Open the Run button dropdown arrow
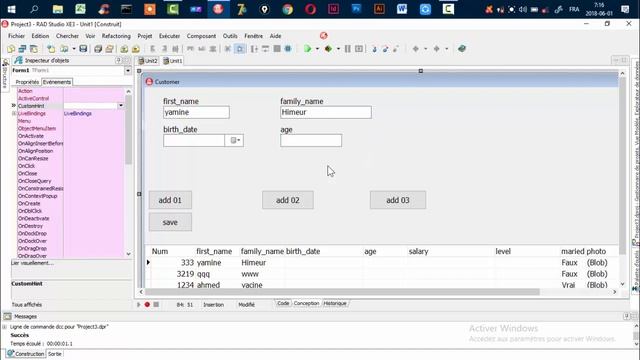 click(317, 49)
